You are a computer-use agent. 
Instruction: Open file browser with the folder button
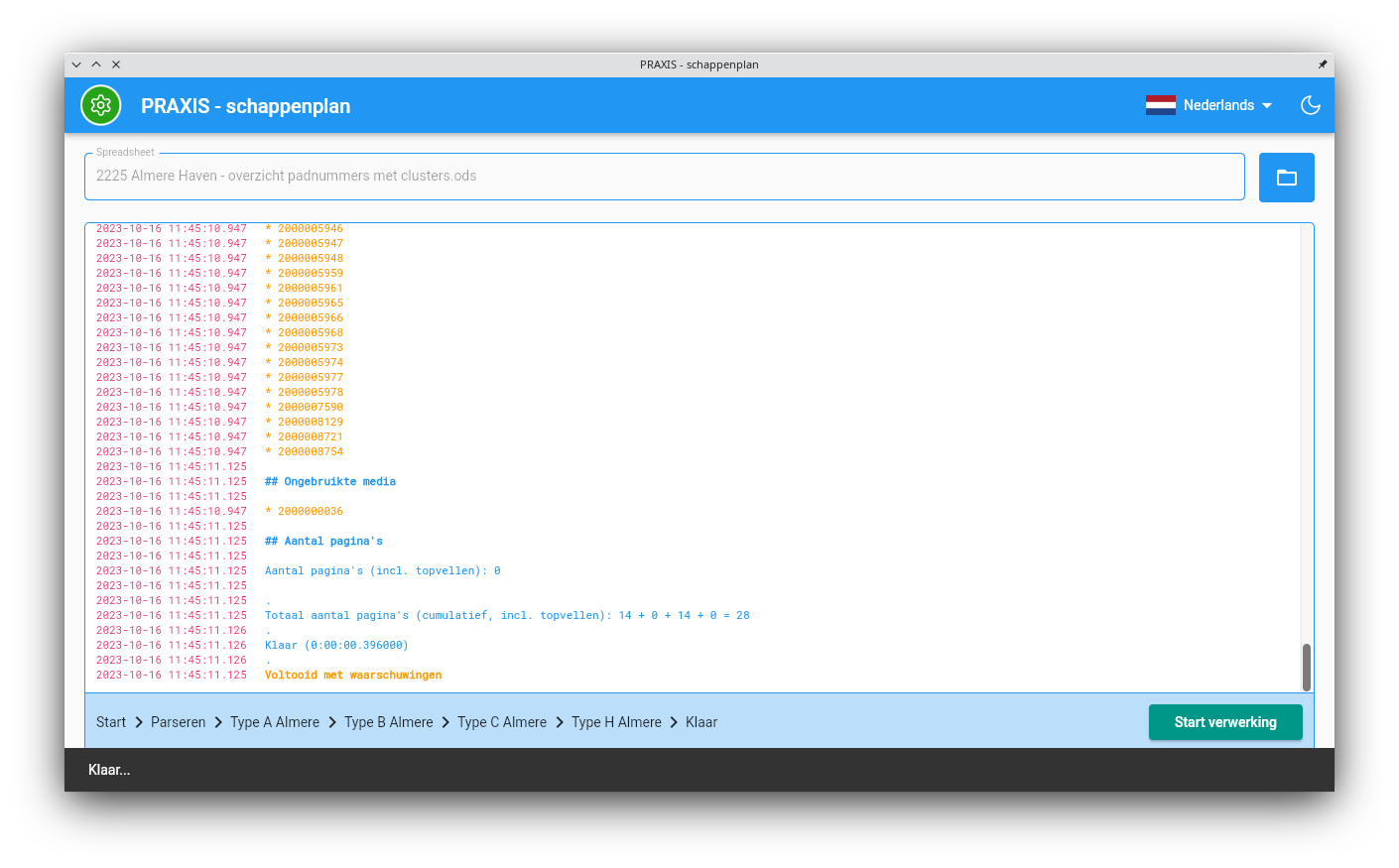coord(1286,178)
